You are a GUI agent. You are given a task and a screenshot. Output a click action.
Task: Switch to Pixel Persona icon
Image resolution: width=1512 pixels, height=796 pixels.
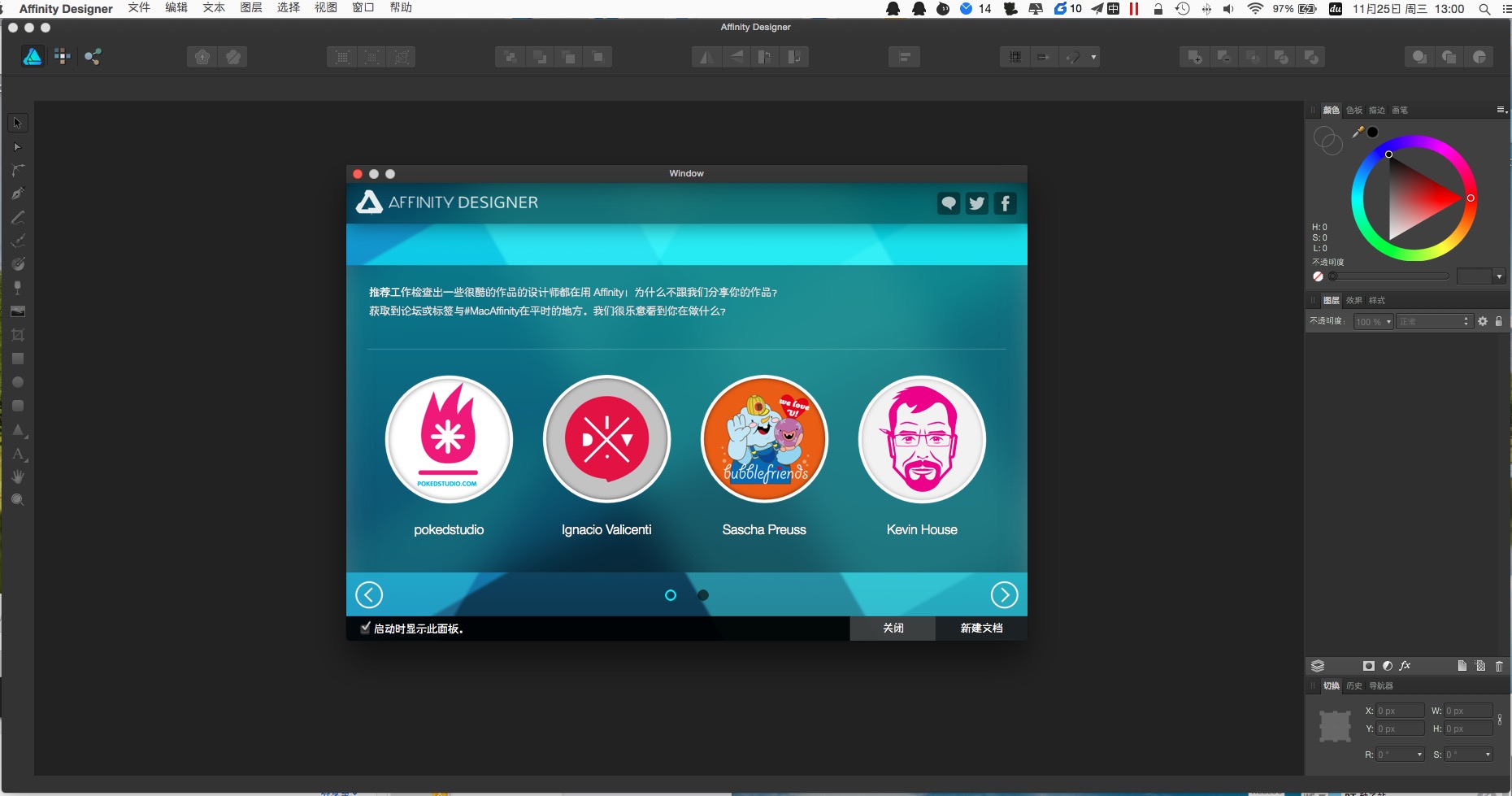(62, 56)
